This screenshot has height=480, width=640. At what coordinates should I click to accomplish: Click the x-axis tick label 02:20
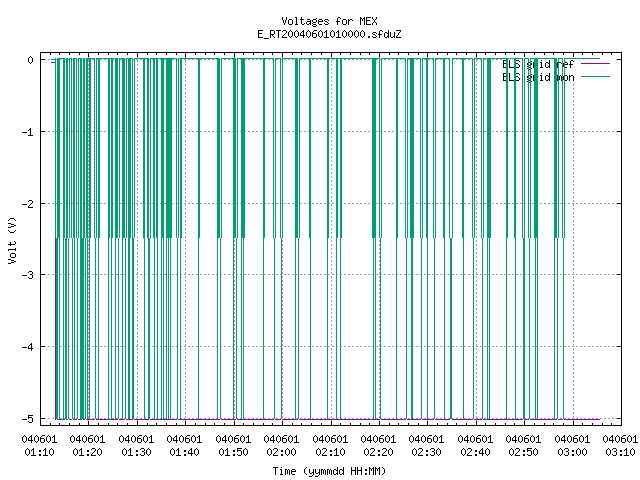[x=378, y=452]
